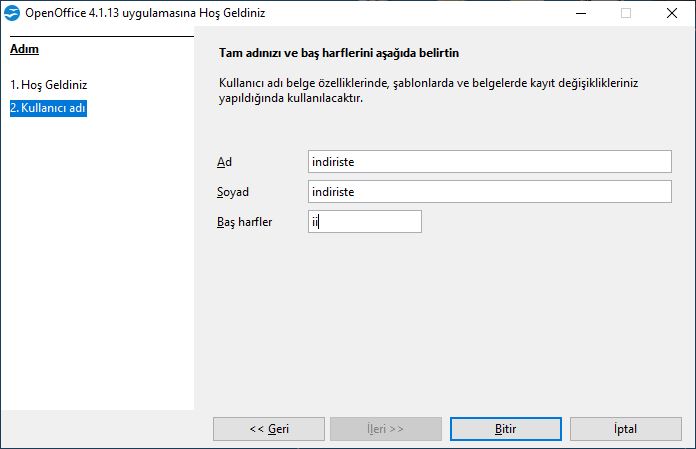Viewport: 696px width, 449px height.
Task: Select step 2. Kullanıcı adı
Action: (48, 108)
